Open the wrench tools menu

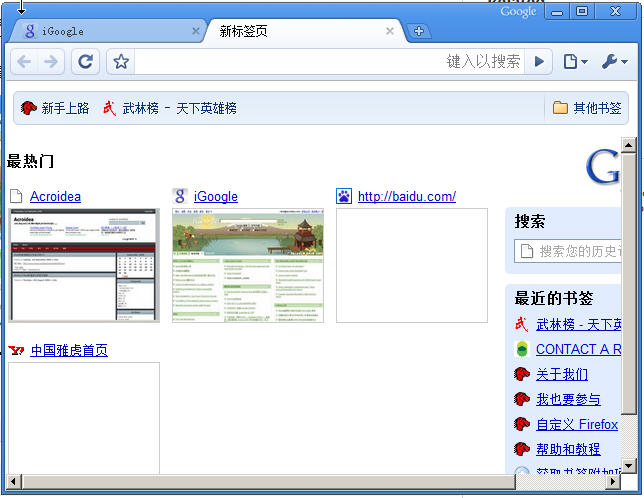(614, 62)
